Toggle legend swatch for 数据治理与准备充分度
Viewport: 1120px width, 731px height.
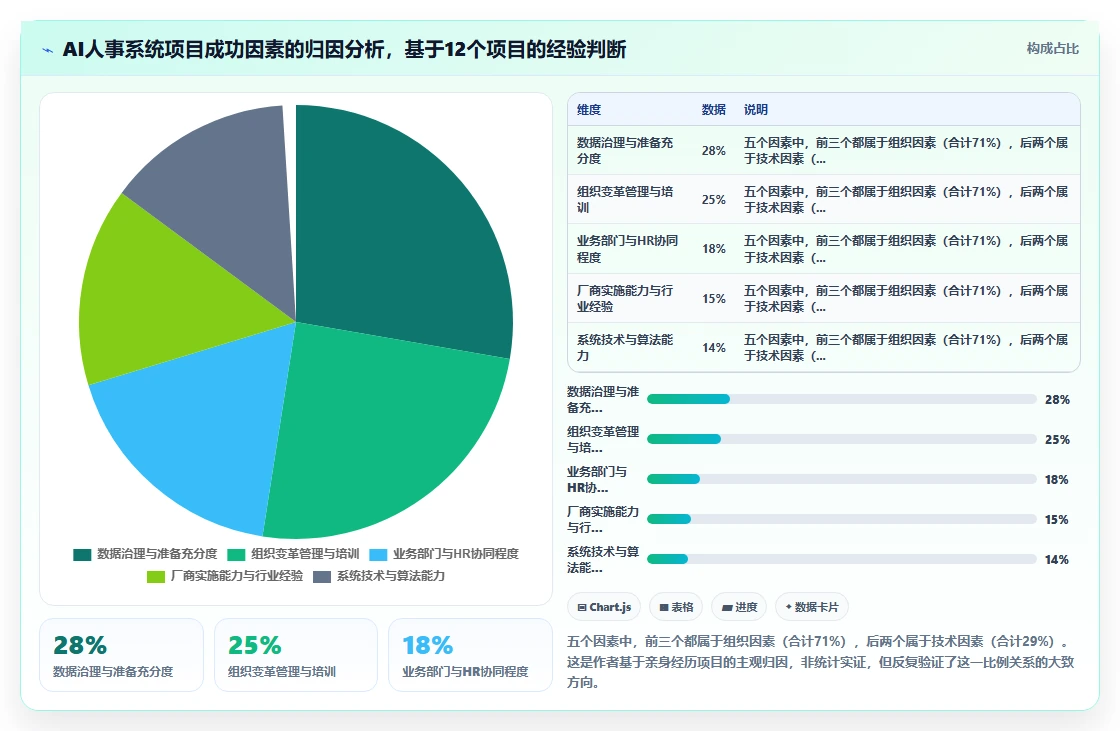pos(82,555)
